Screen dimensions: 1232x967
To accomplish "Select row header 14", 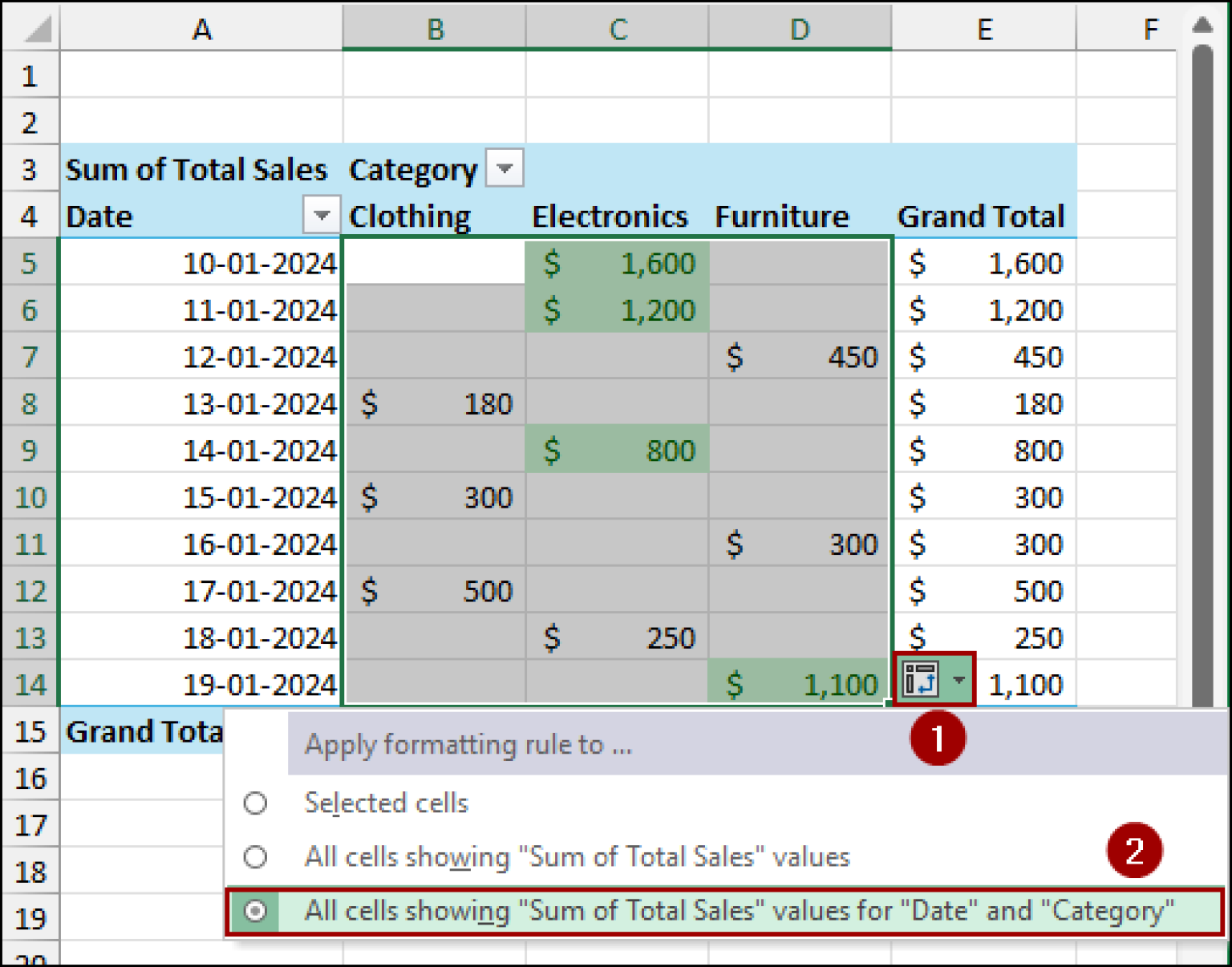I will point(30,684).
